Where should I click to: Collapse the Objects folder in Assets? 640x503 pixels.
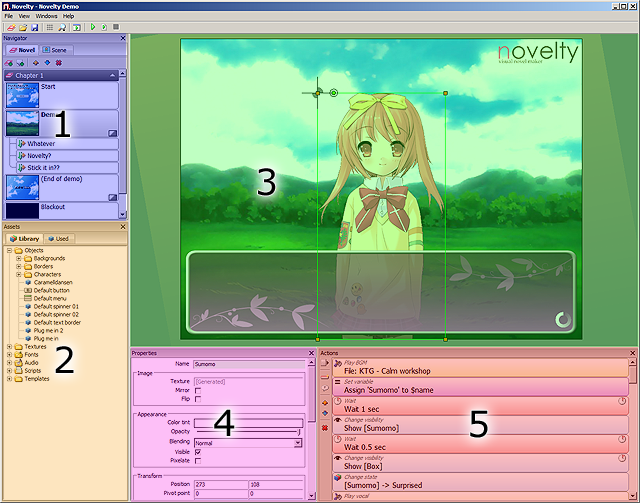pyautogui.click(x=9, y=251)
